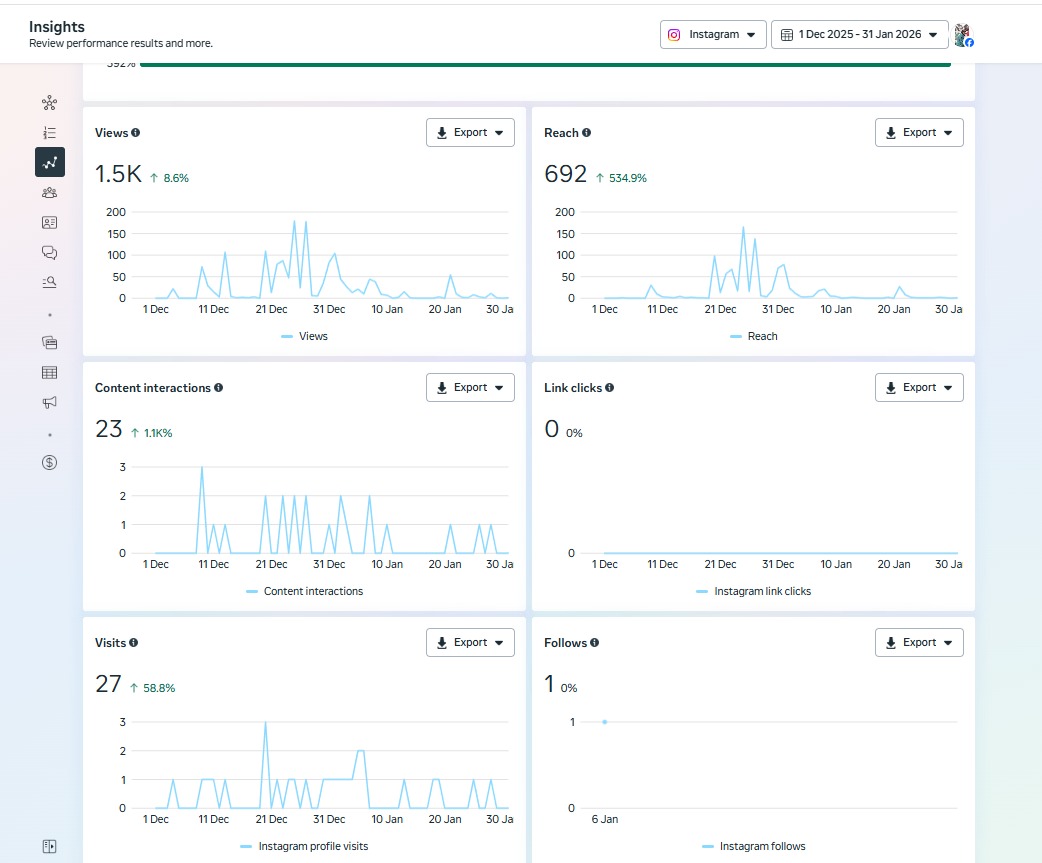This screenshot has height=863, width=1042.
Task: Open the Planner list icon in sidebar
Action: [49, 133]
